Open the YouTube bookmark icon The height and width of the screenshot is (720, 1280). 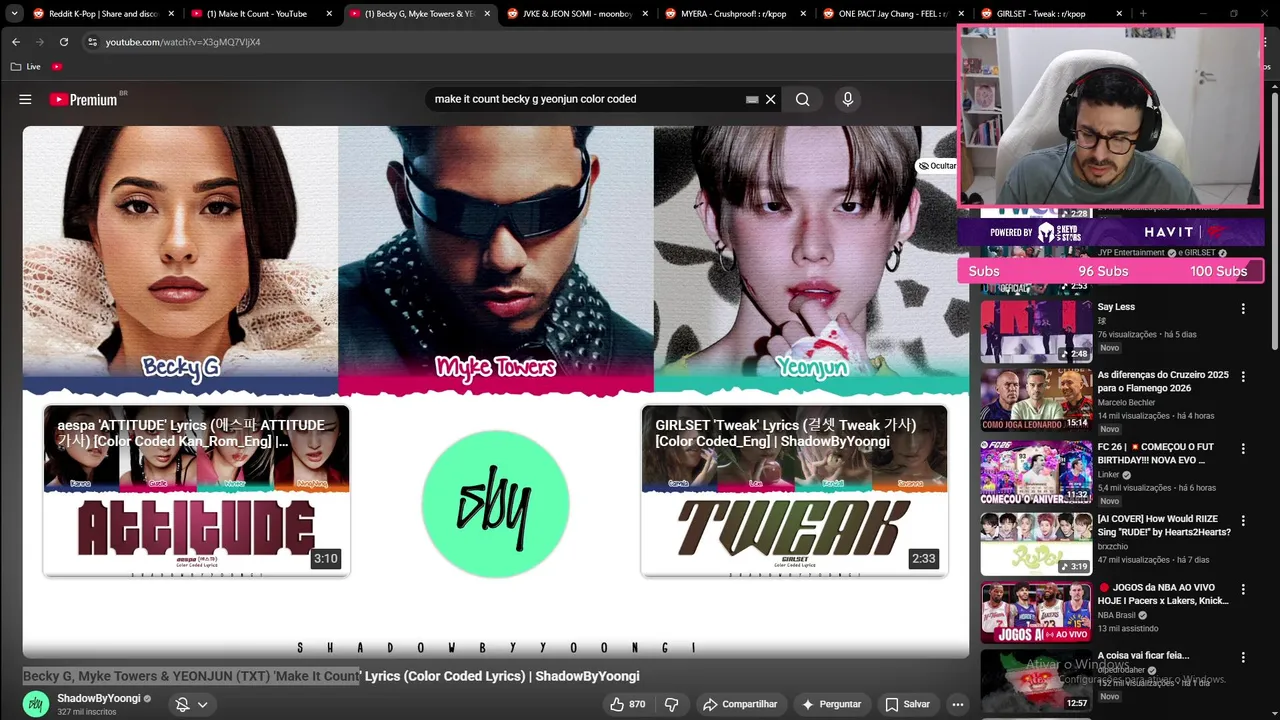coord(57,66)
